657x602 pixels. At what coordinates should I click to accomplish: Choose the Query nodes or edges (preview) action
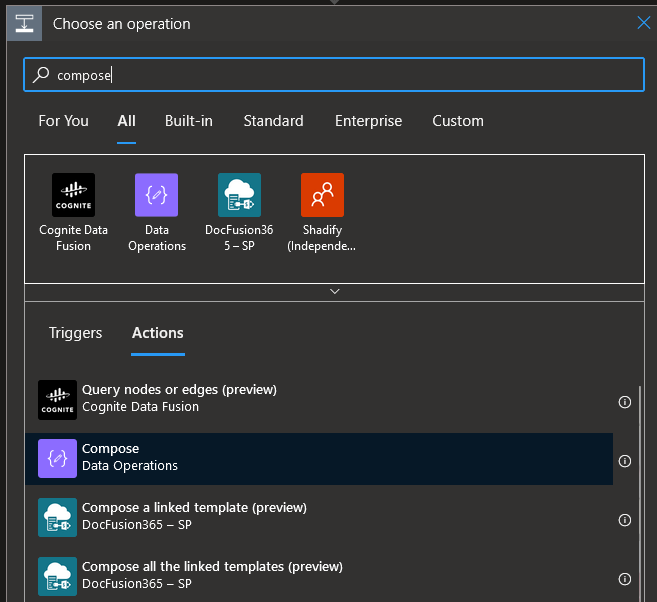319,400
